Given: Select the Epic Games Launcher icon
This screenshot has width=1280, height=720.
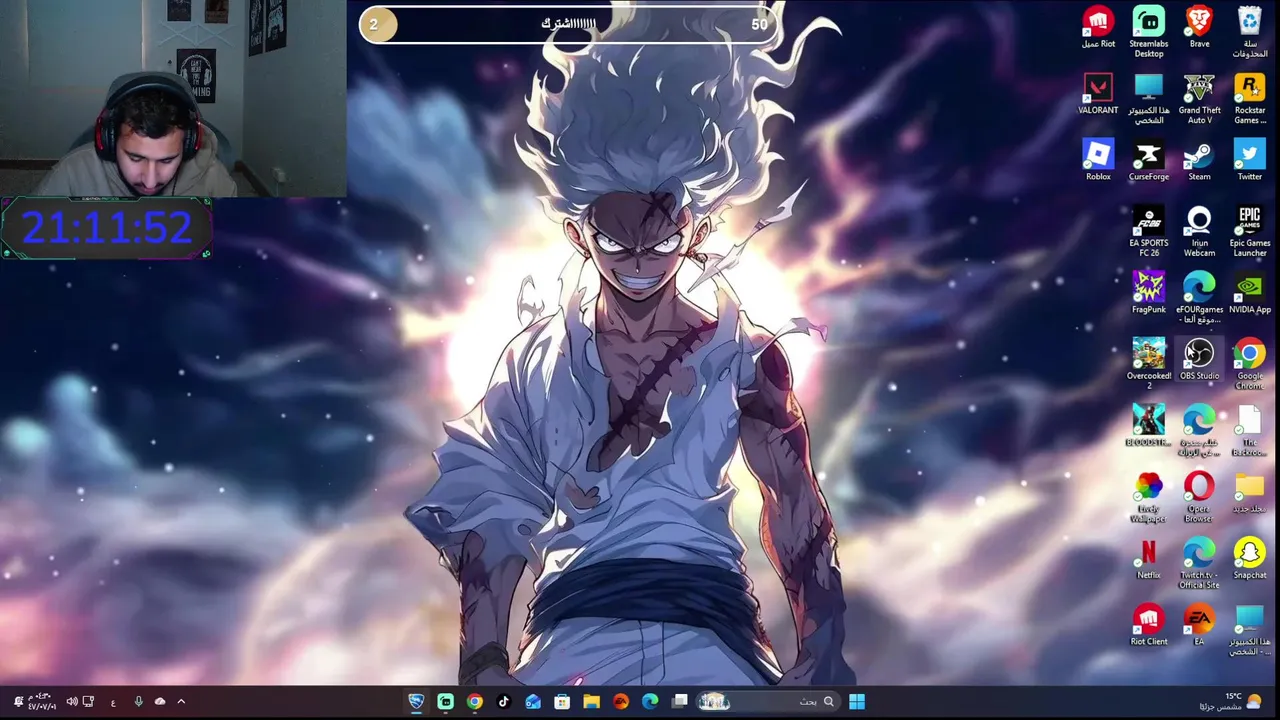Looking at the screenshot, I should (1250, 231).
